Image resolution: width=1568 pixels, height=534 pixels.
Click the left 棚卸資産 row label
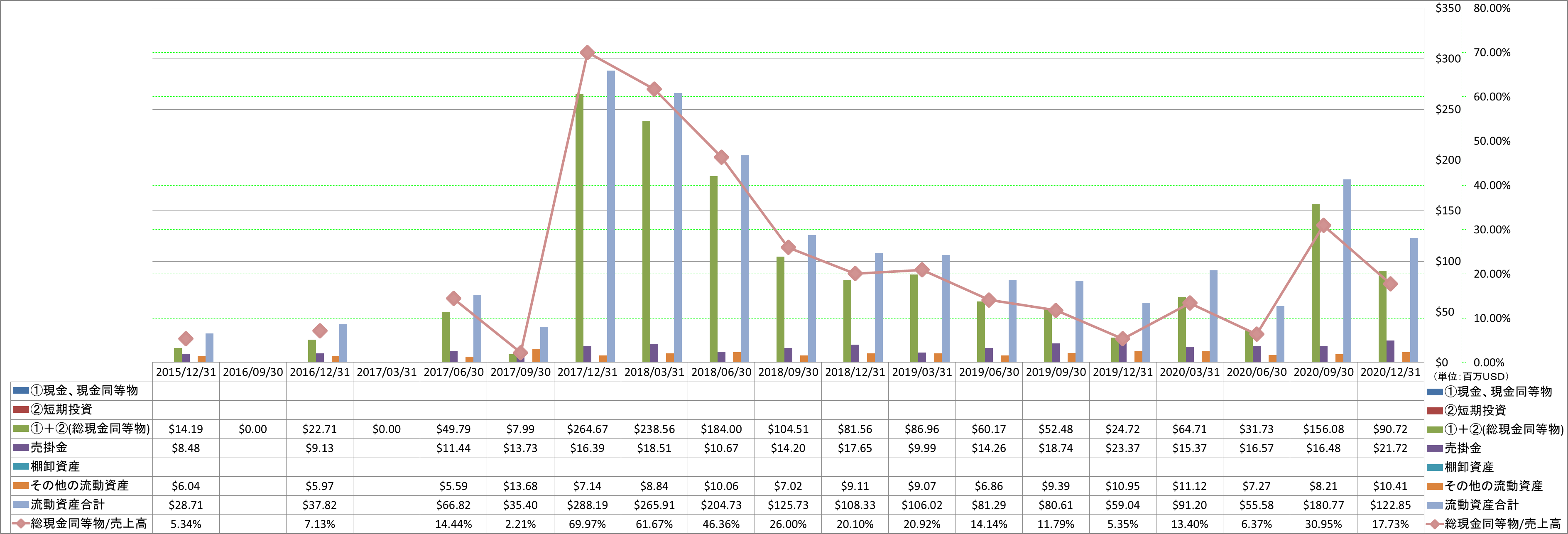pos(55,466)
